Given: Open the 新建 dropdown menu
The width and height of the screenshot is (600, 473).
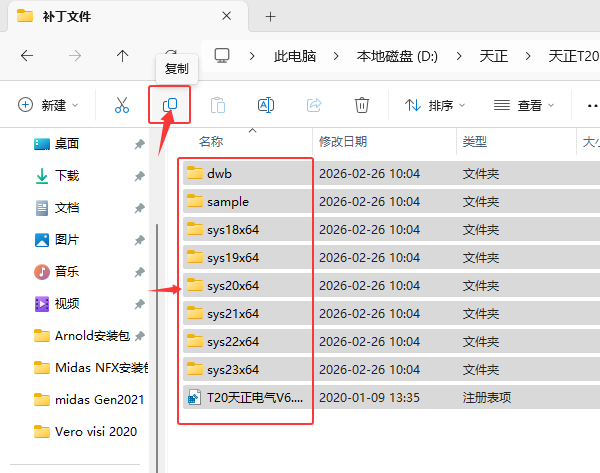Looking at the screenshot, I should pos(48,105).
